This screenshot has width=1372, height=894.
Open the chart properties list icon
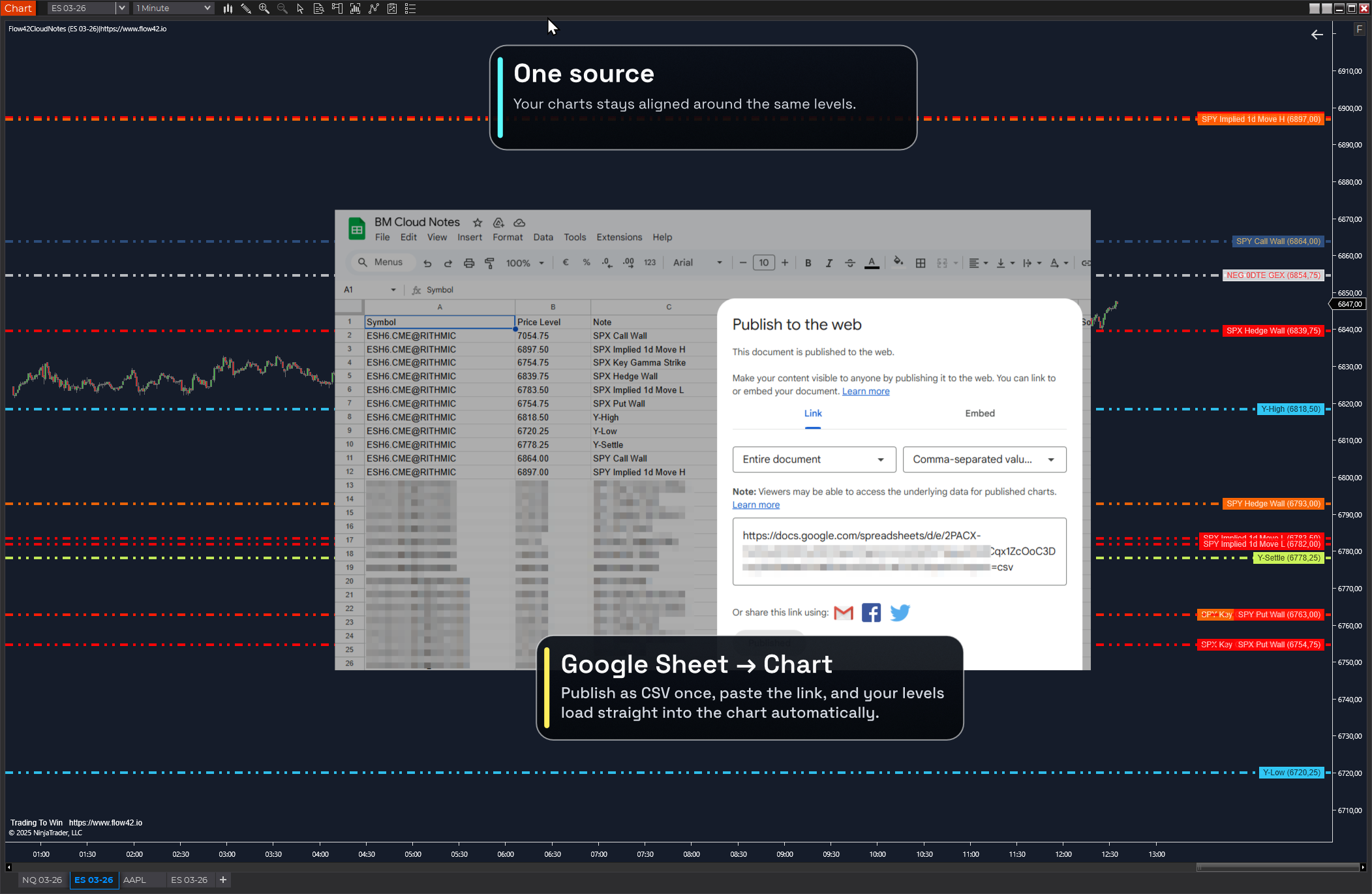point(410,8)
